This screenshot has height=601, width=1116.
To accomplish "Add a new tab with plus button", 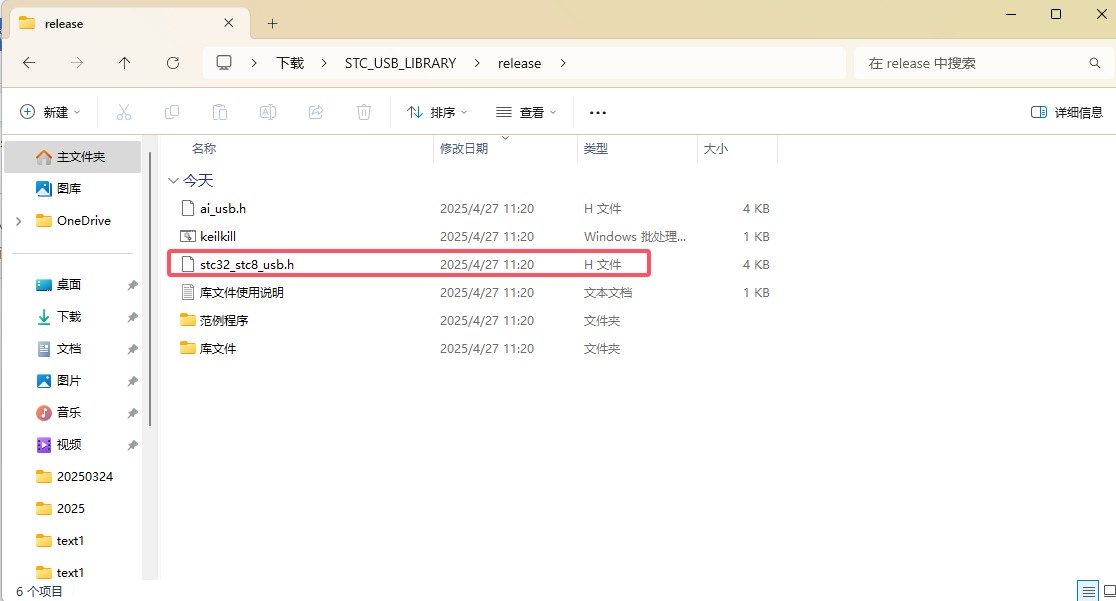I will tap(272, 23).
